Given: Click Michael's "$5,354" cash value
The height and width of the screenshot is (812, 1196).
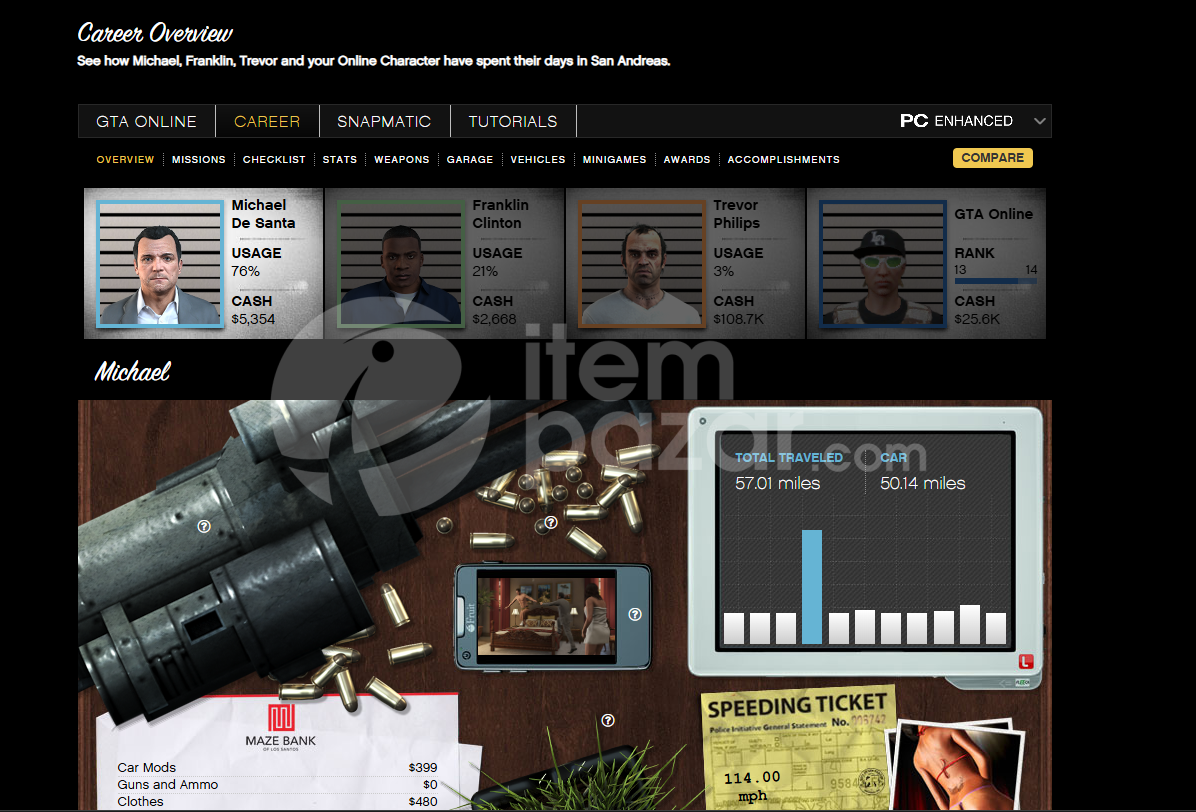Looking at the screenshot, I should pos(253,319).
